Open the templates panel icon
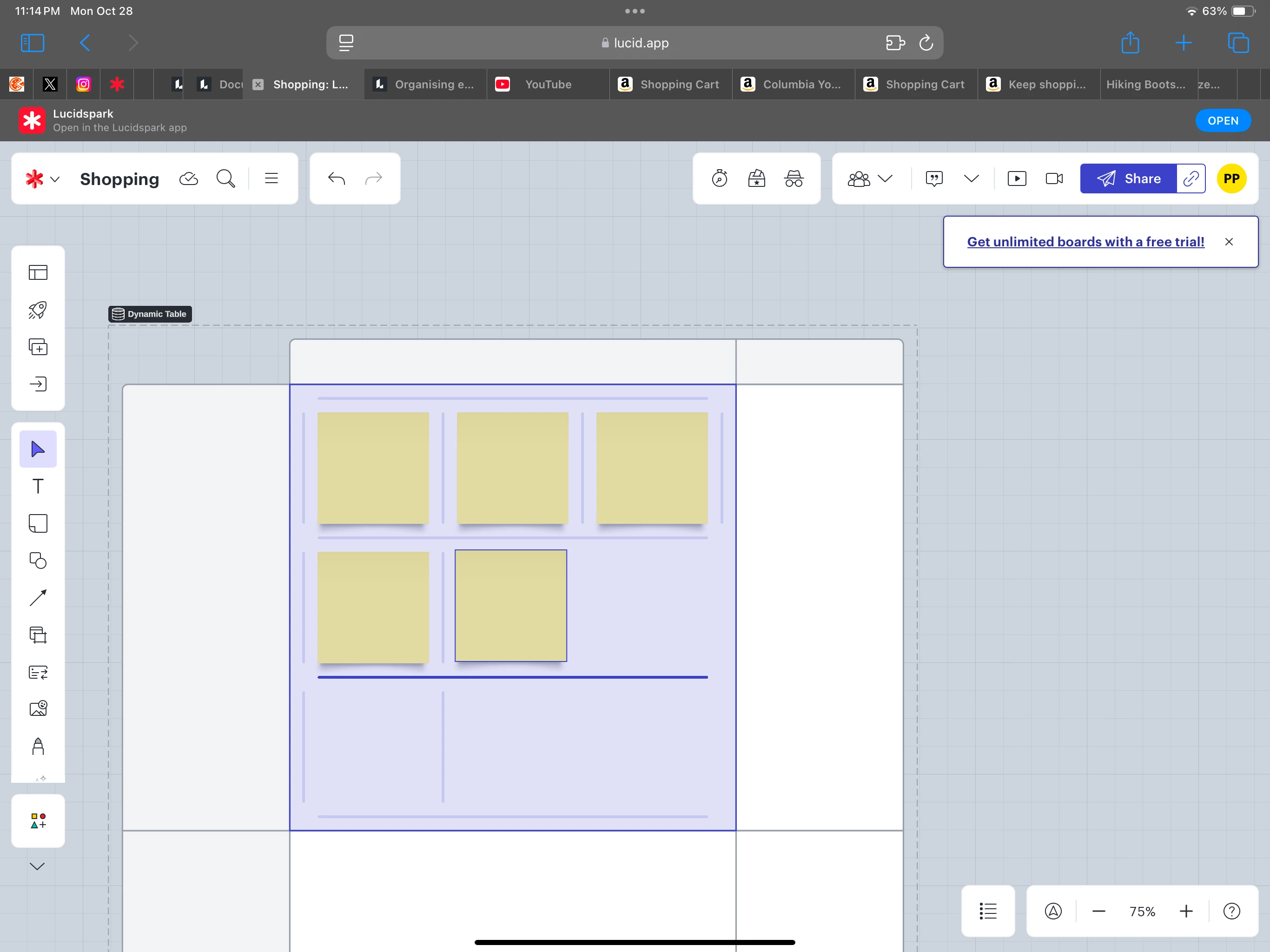The image size is (1270, 952). pos(38,272)
